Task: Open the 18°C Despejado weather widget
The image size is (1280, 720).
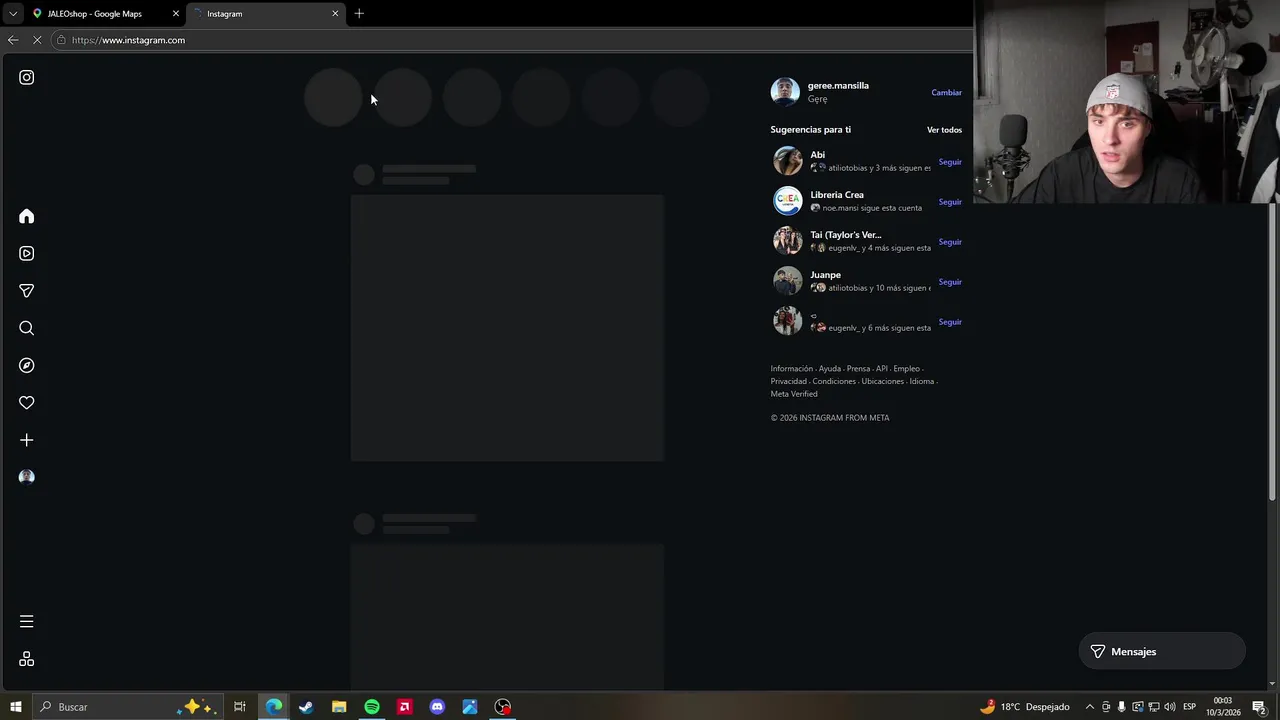Action: pyautogui.click(x=1025, y=707)
